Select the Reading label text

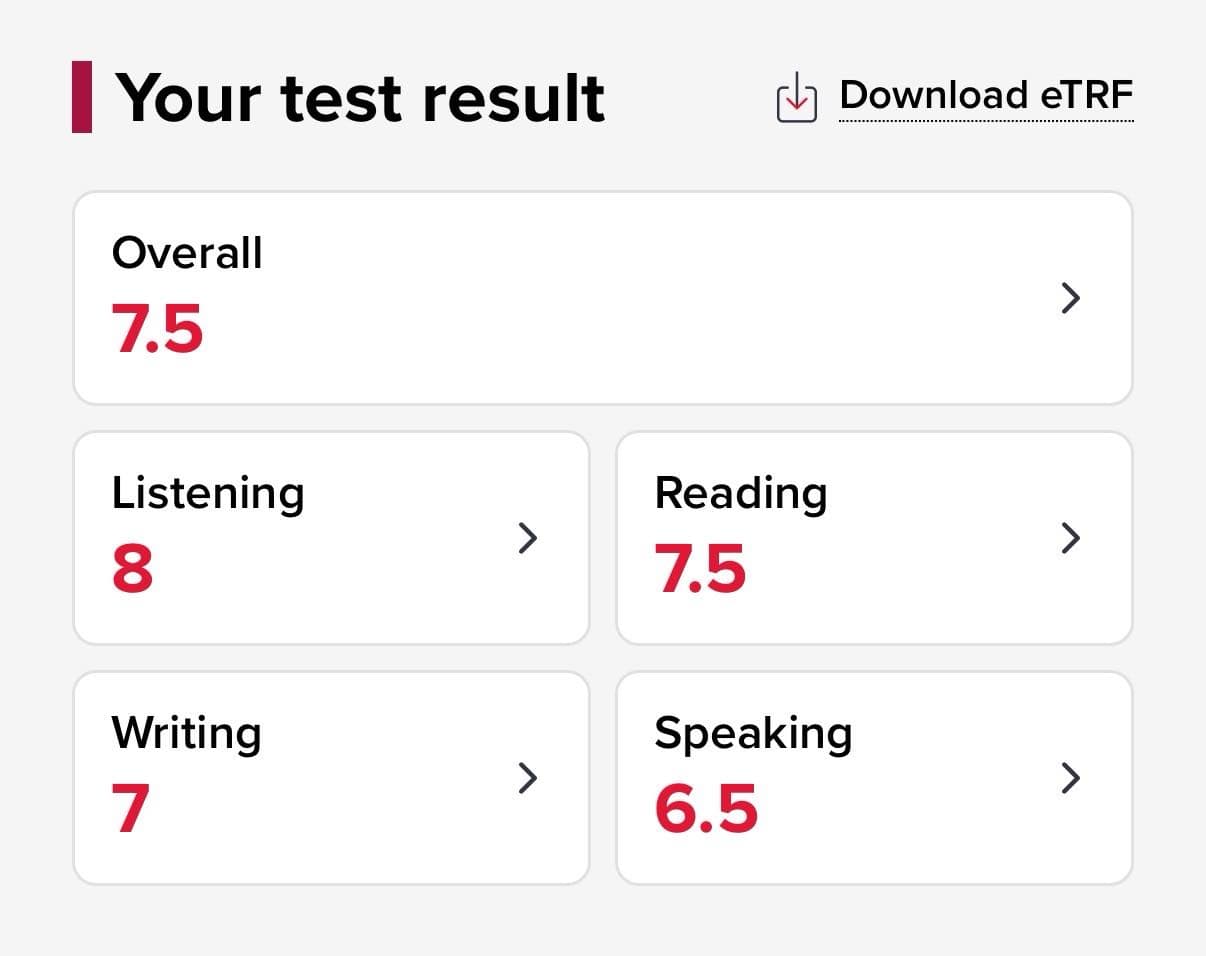(741, 495)
